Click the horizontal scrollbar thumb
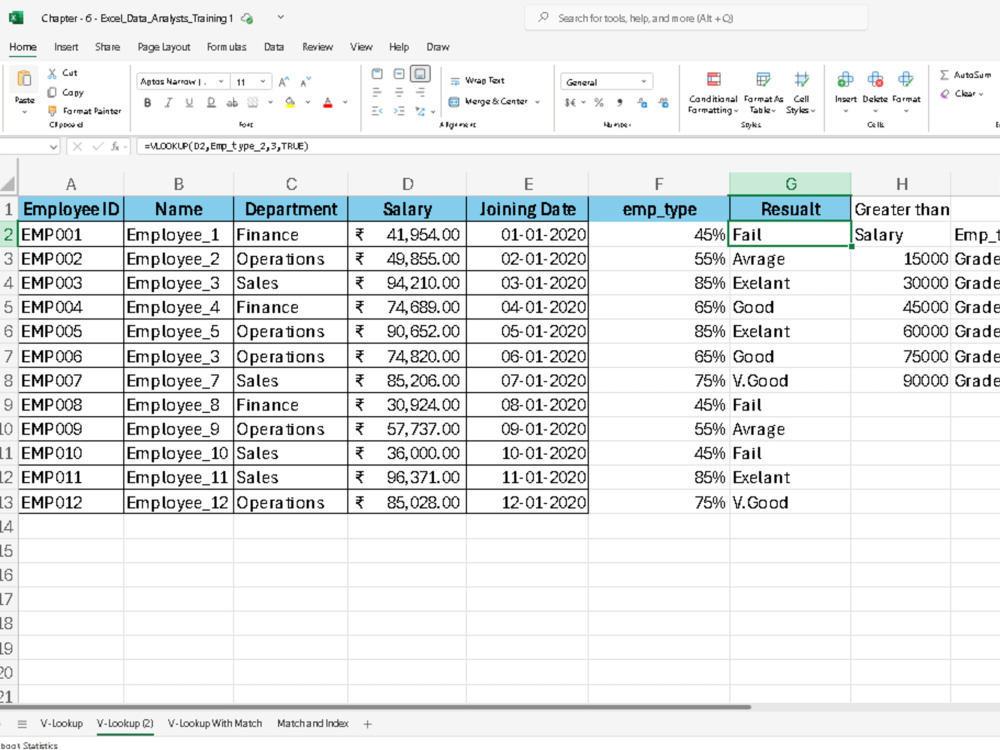Screen dimensions: 1000x750 click(375, 707)
